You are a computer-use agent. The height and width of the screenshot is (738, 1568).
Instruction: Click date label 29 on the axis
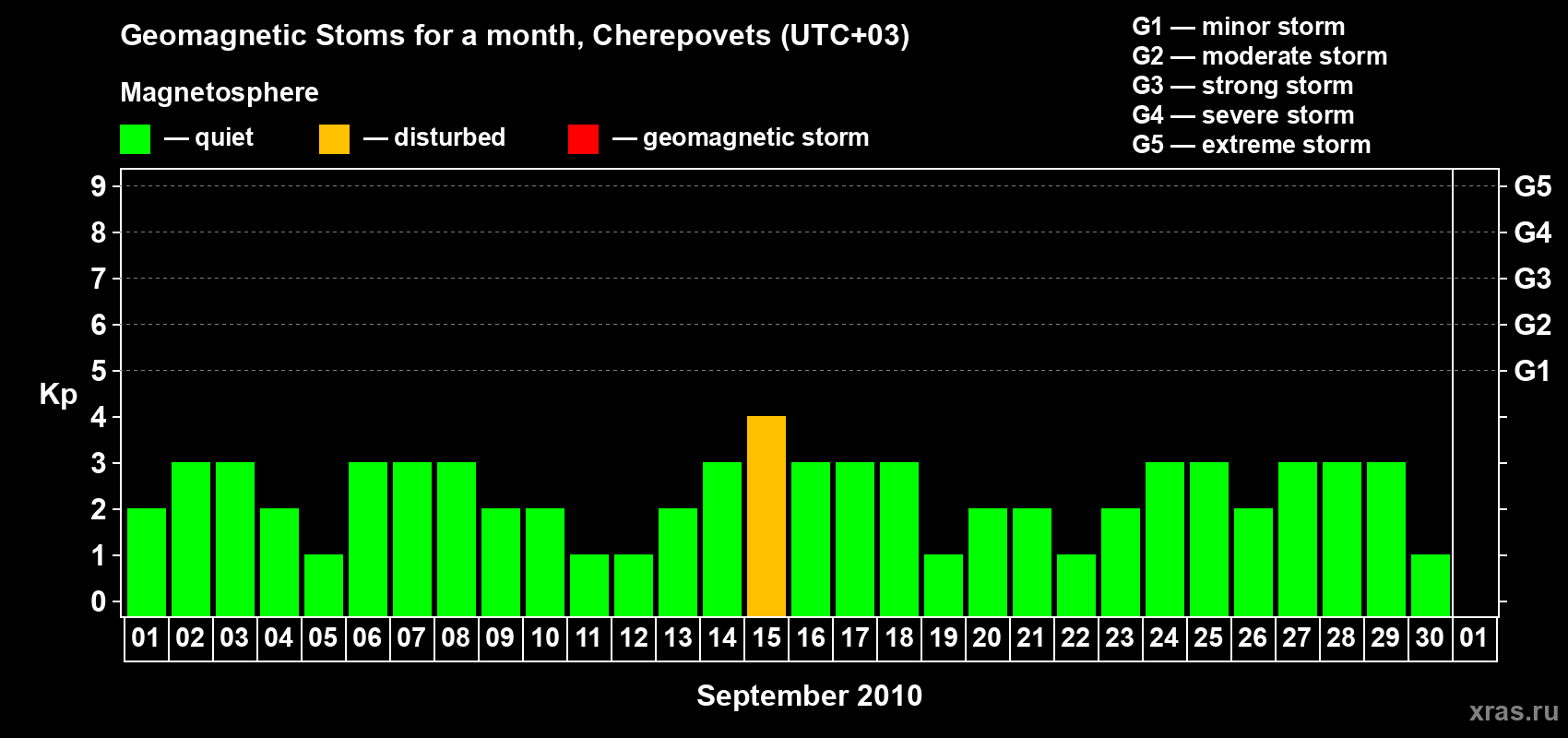(1385, 638)
